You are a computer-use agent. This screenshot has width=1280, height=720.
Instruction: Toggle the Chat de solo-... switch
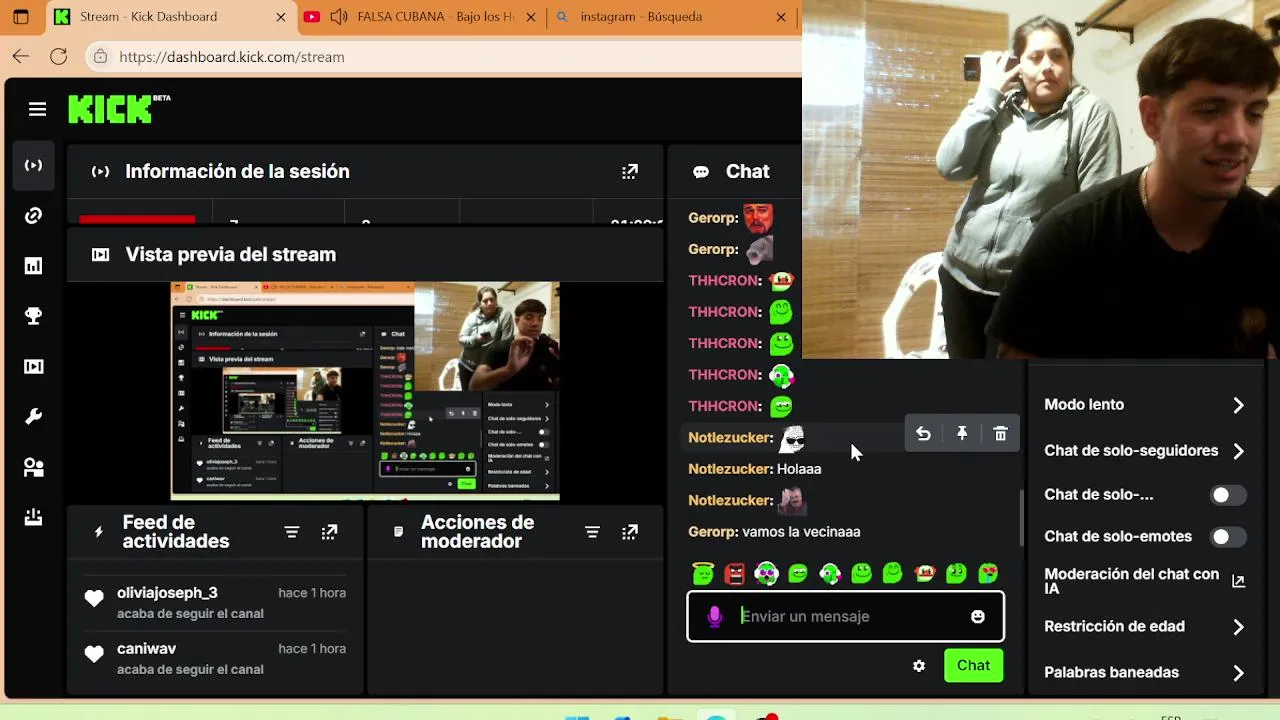pos(1228,495)
